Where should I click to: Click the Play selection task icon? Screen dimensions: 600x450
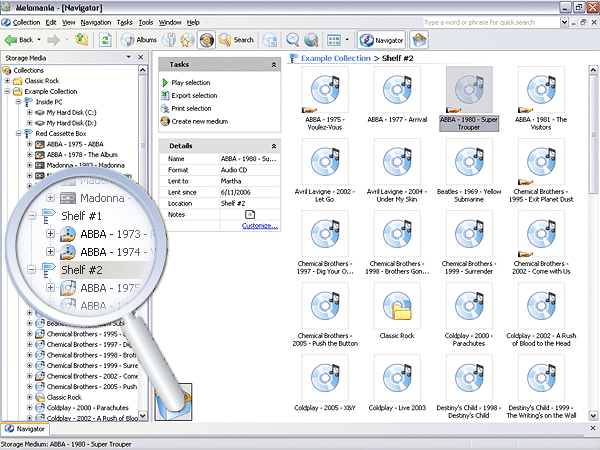164,82
